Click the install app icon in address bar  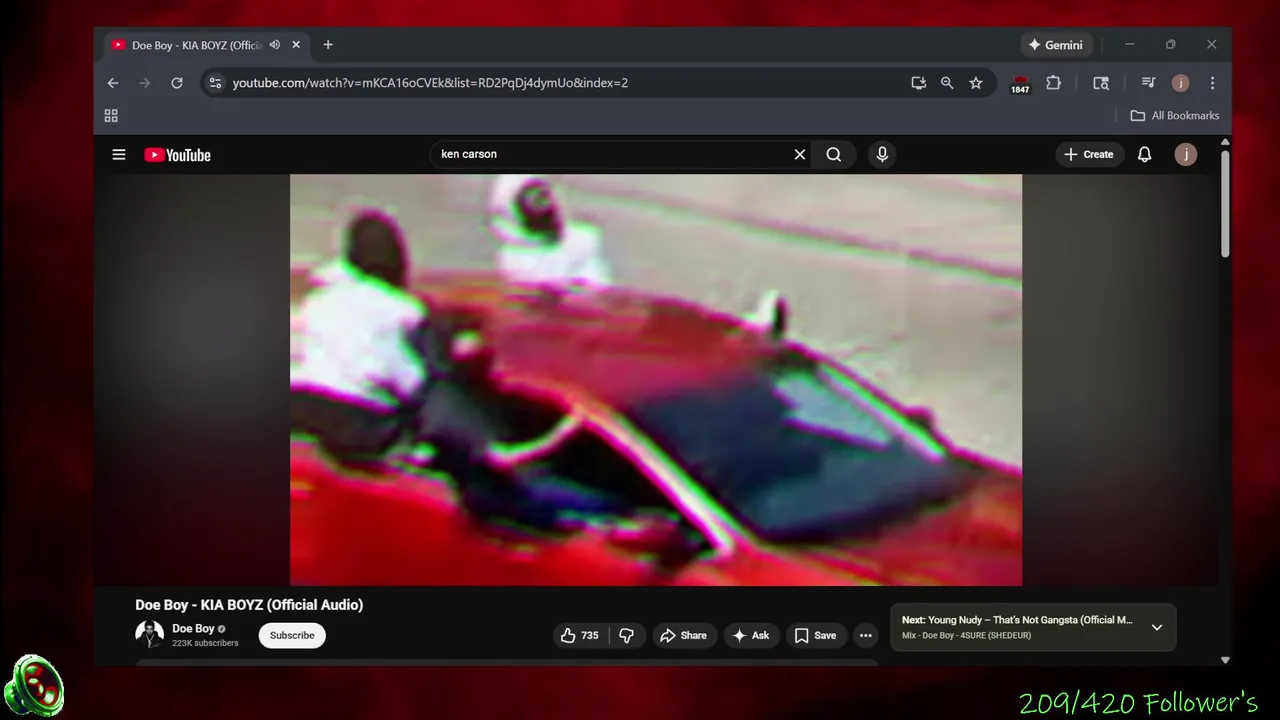tap(918, 83)
